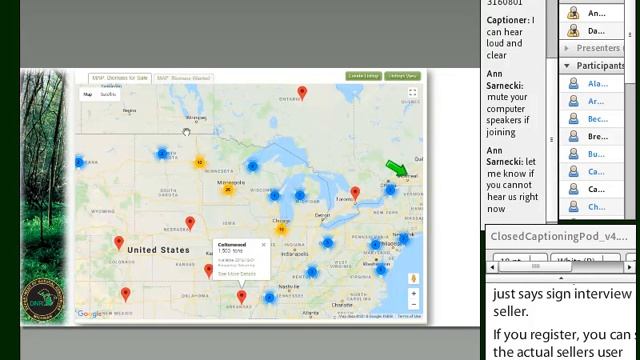The height and width of the screenshot is (360, 640).
Task: Zoom out on the map with minus
Action: tap(413, 304)
